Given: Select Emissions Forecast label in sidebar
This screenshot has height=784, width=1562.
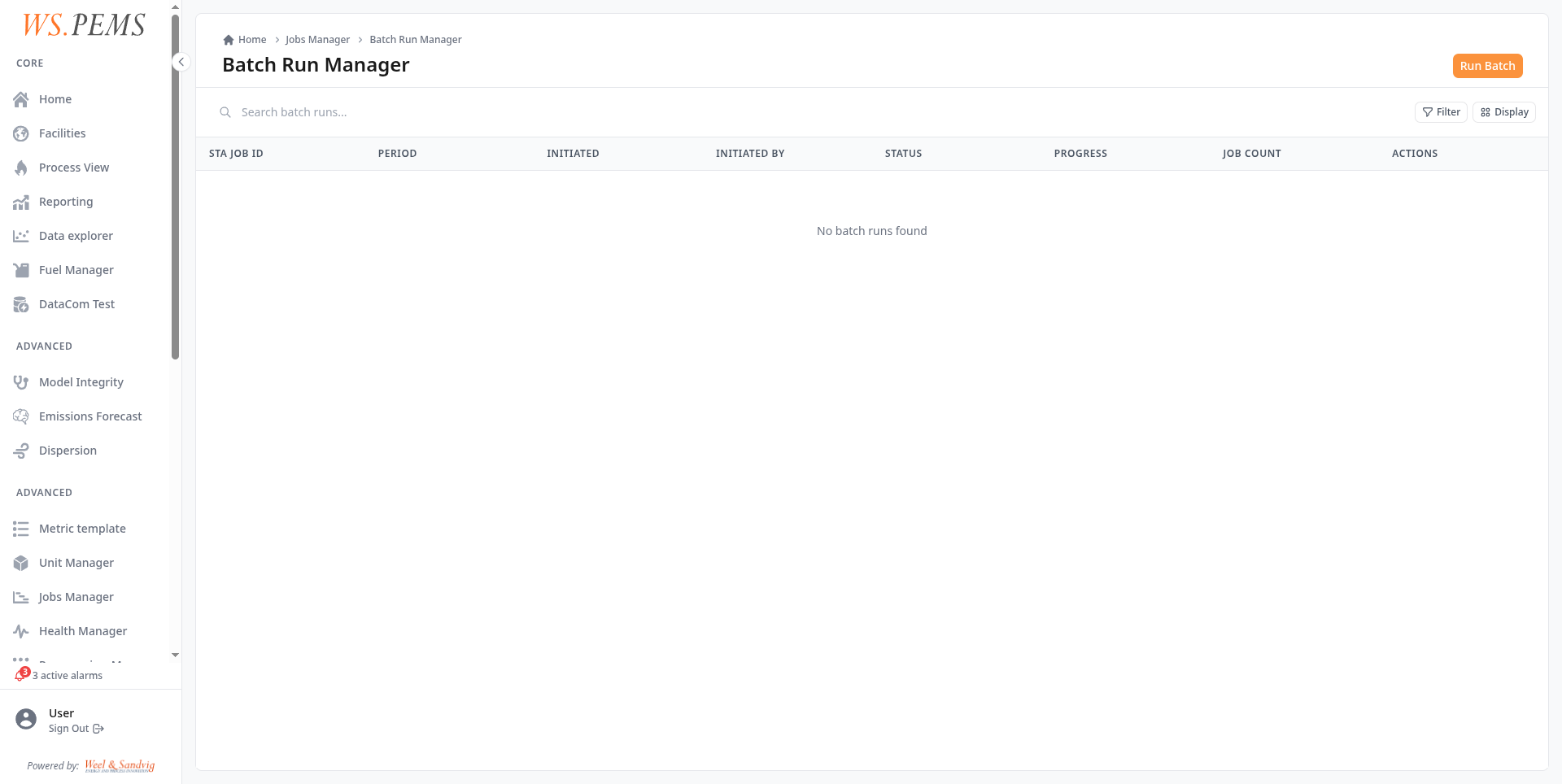Looking at the screenshot, I should (90, 416).
